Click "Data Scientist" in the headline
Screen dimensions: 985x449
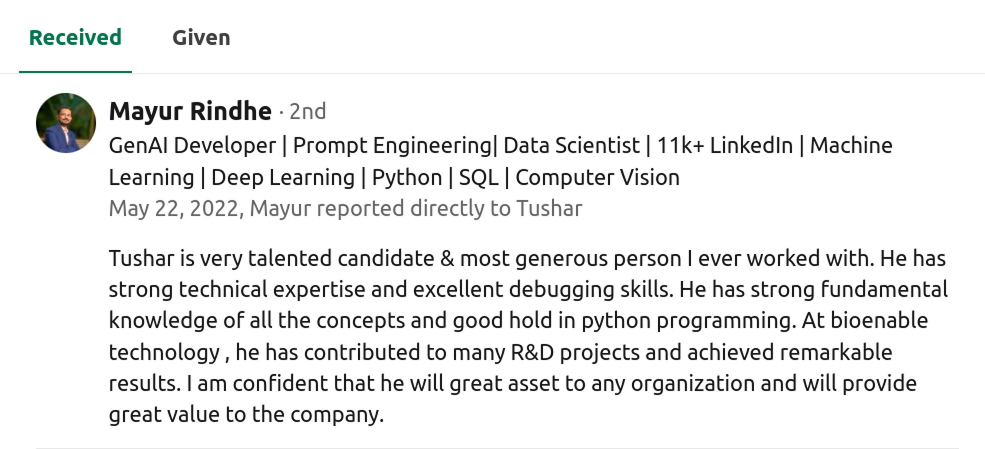point(571,145)
